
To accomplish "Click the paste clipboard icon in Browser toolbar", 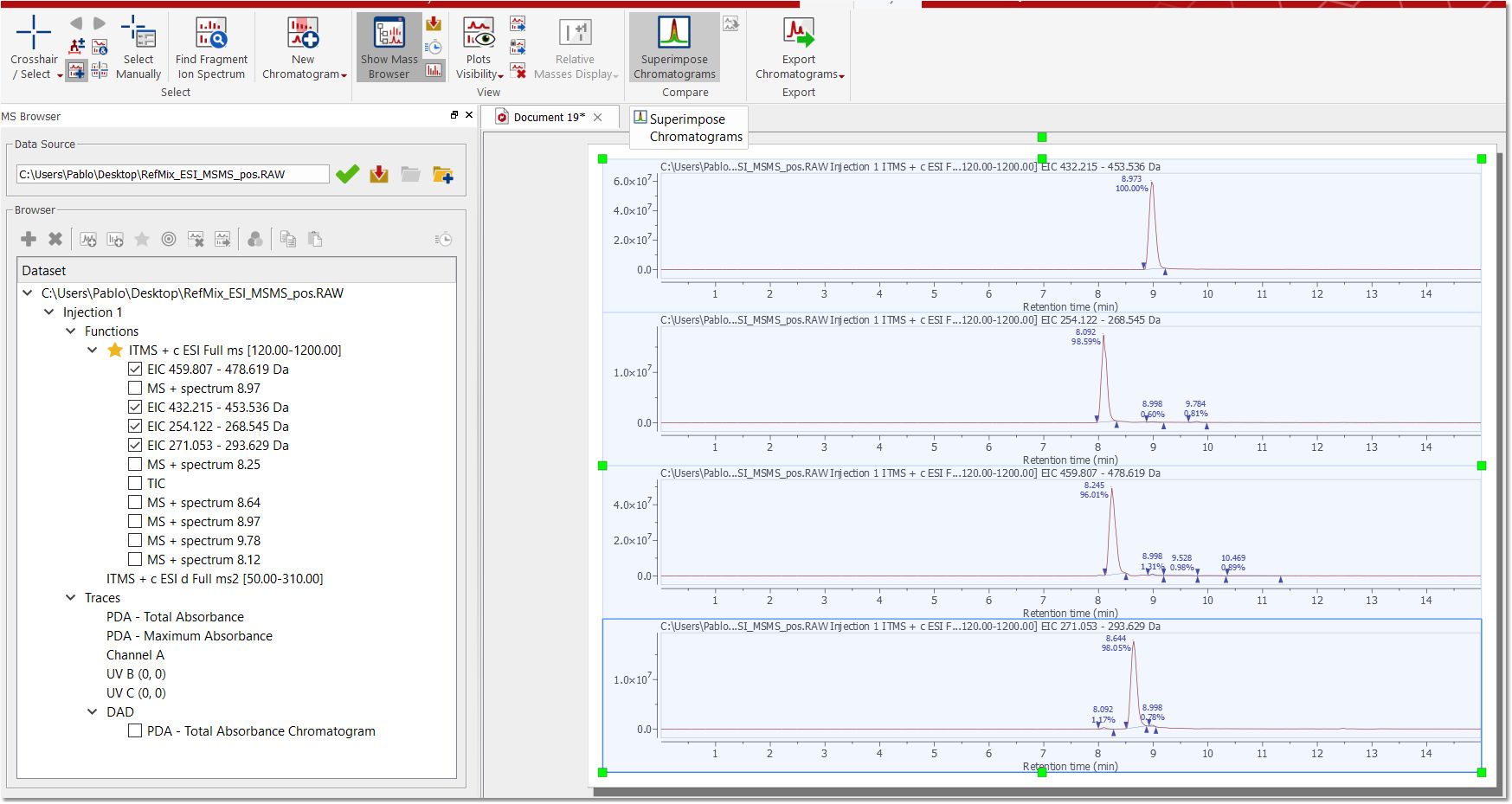I will [x=315, y=239].
